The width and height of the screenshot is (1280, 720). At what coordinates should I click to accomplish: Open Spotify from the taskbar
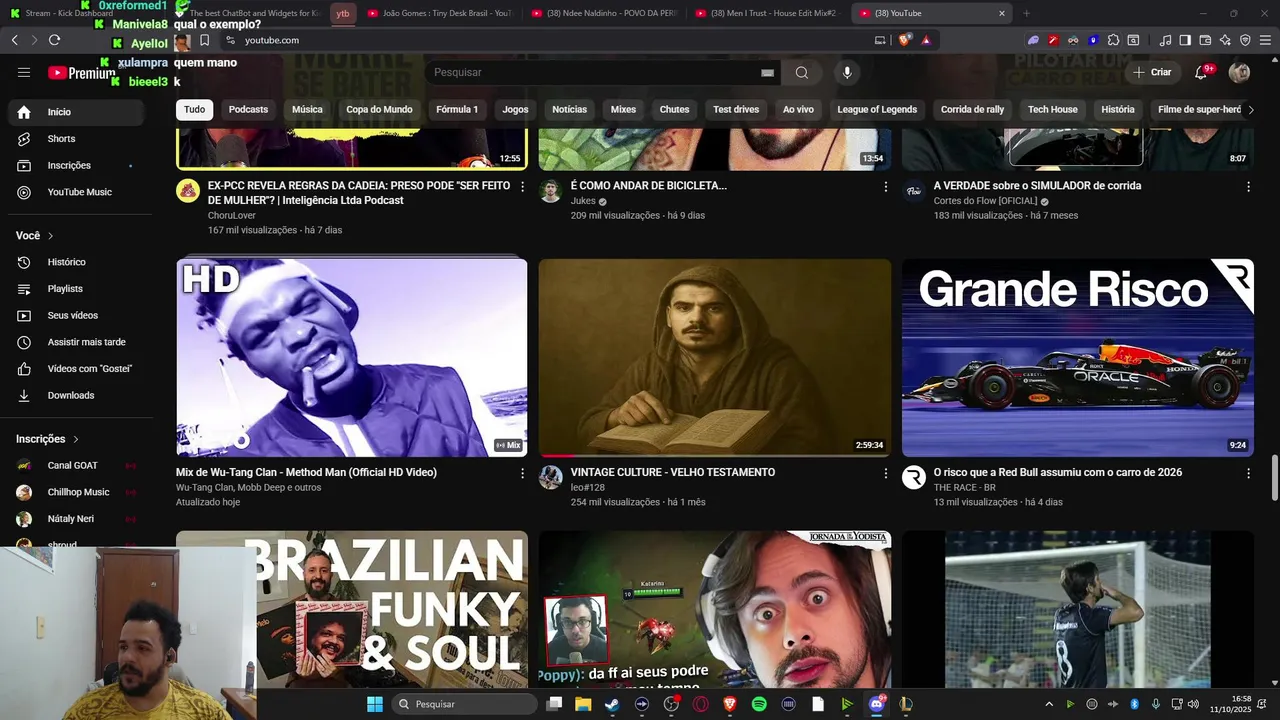(x=759, y=704)
